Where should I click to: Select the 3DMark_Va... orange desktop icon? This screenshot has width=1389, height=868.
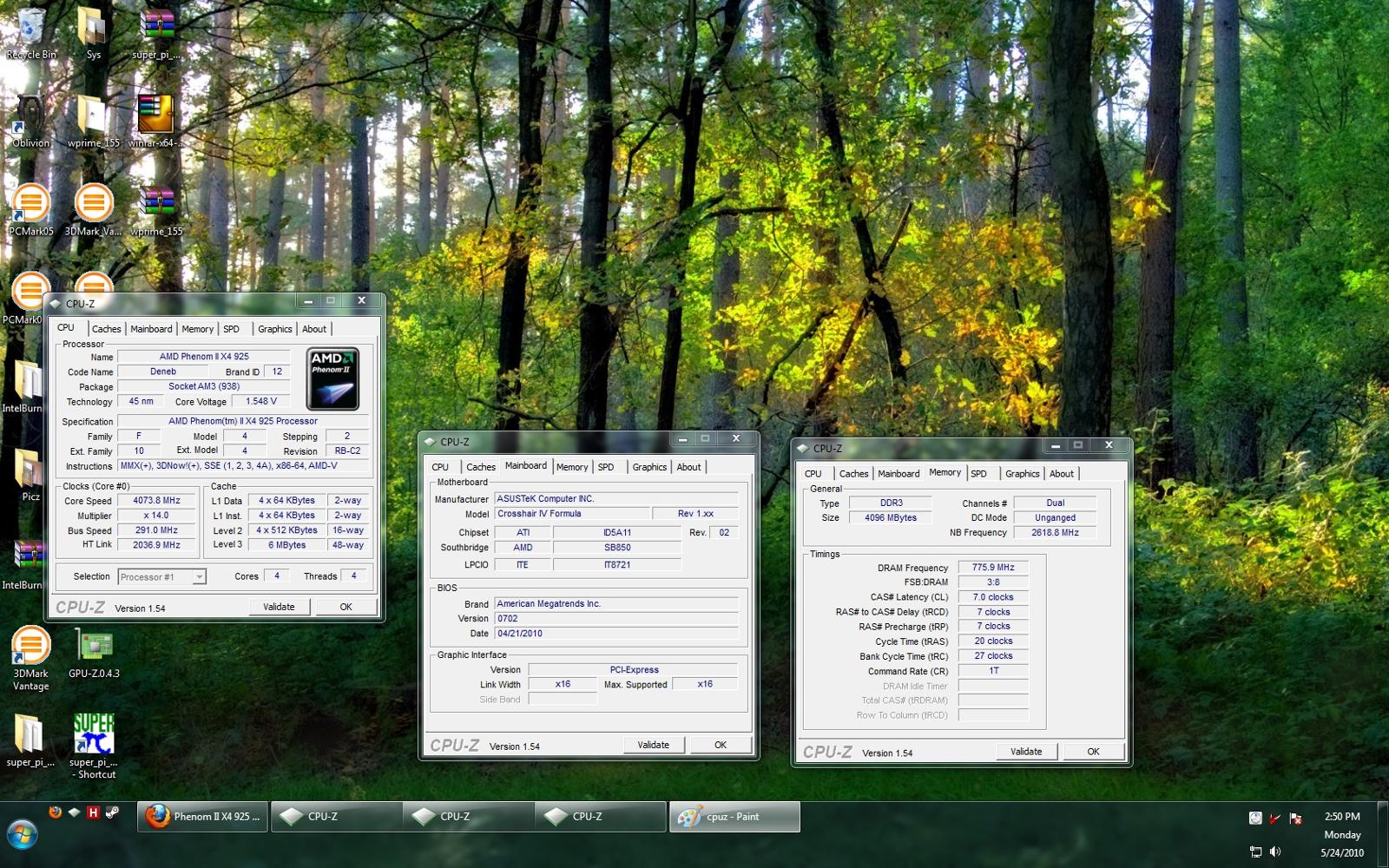pos(93,210)
